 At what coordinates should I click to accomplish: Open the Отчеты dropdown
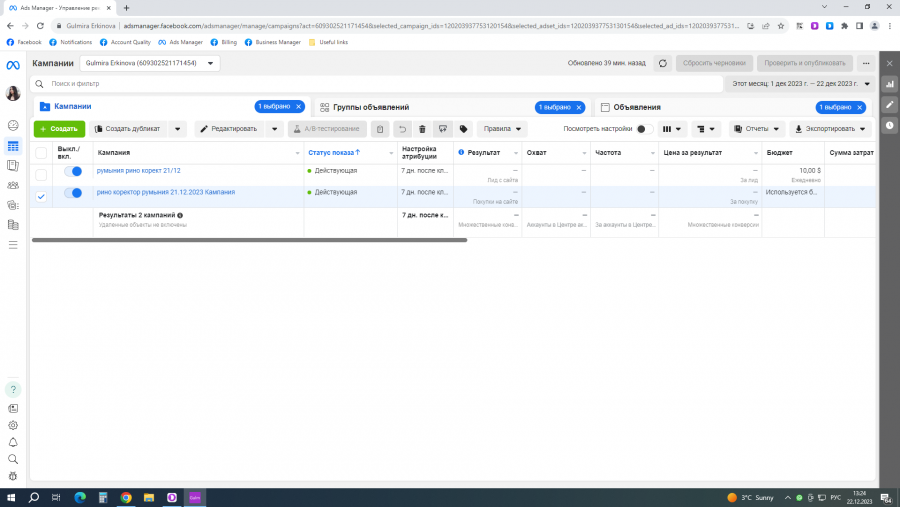coord(757,129)
